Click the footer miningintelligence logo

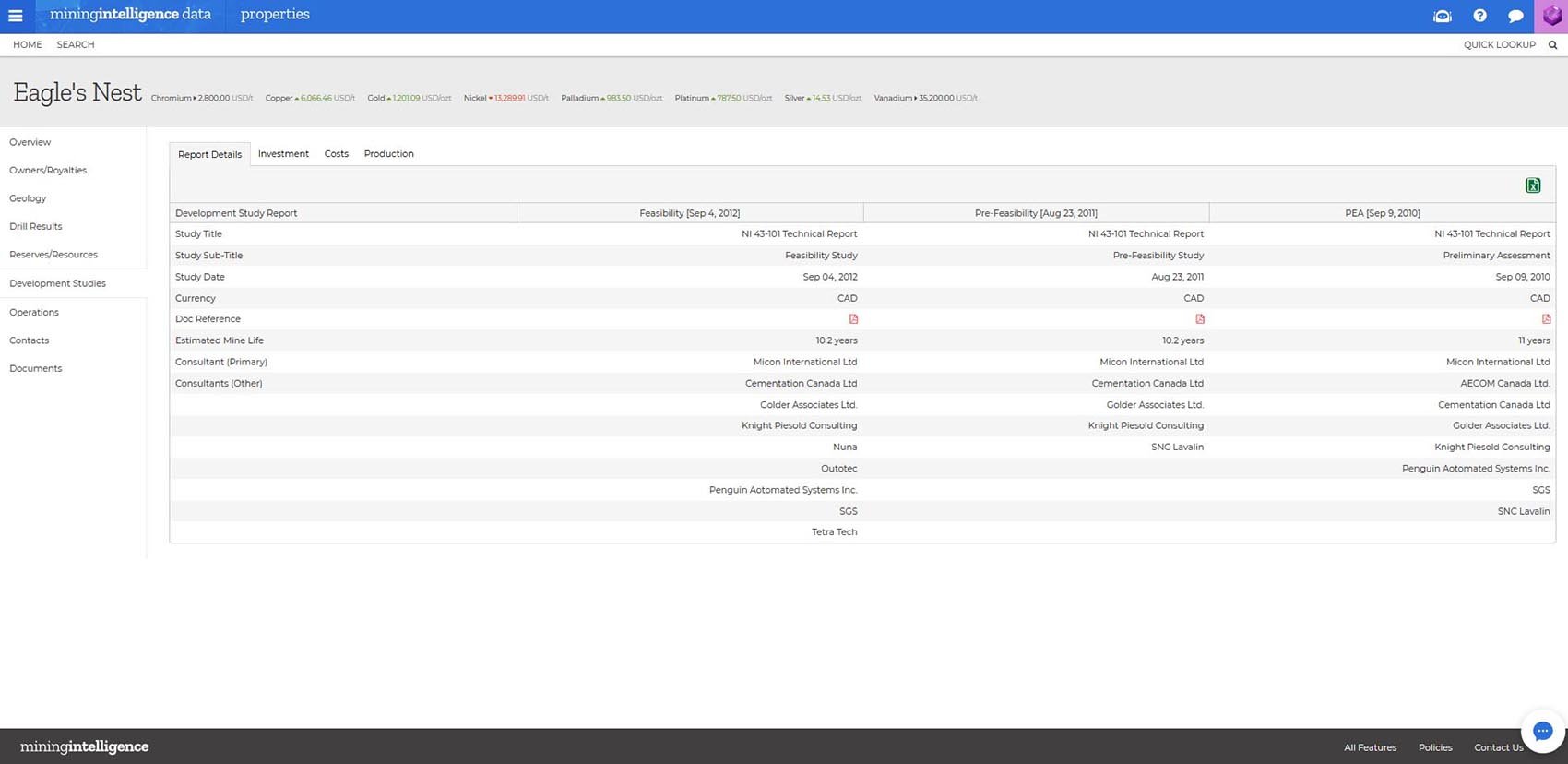[x=84, y=746]
